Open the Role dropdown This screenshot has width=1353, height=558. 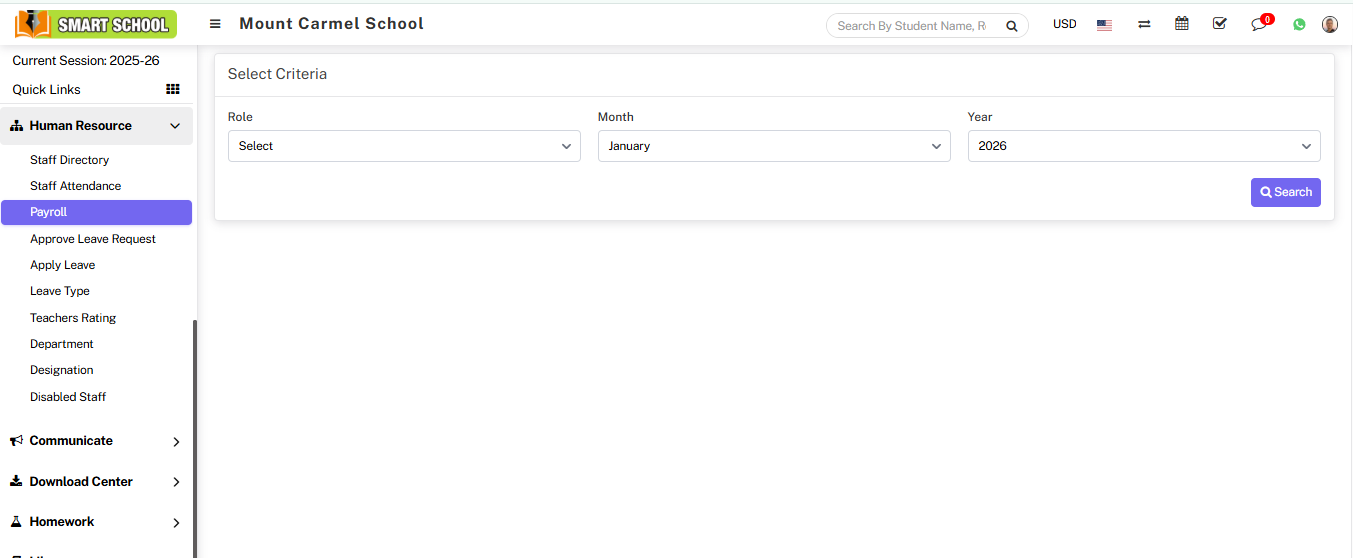(404, 146)
